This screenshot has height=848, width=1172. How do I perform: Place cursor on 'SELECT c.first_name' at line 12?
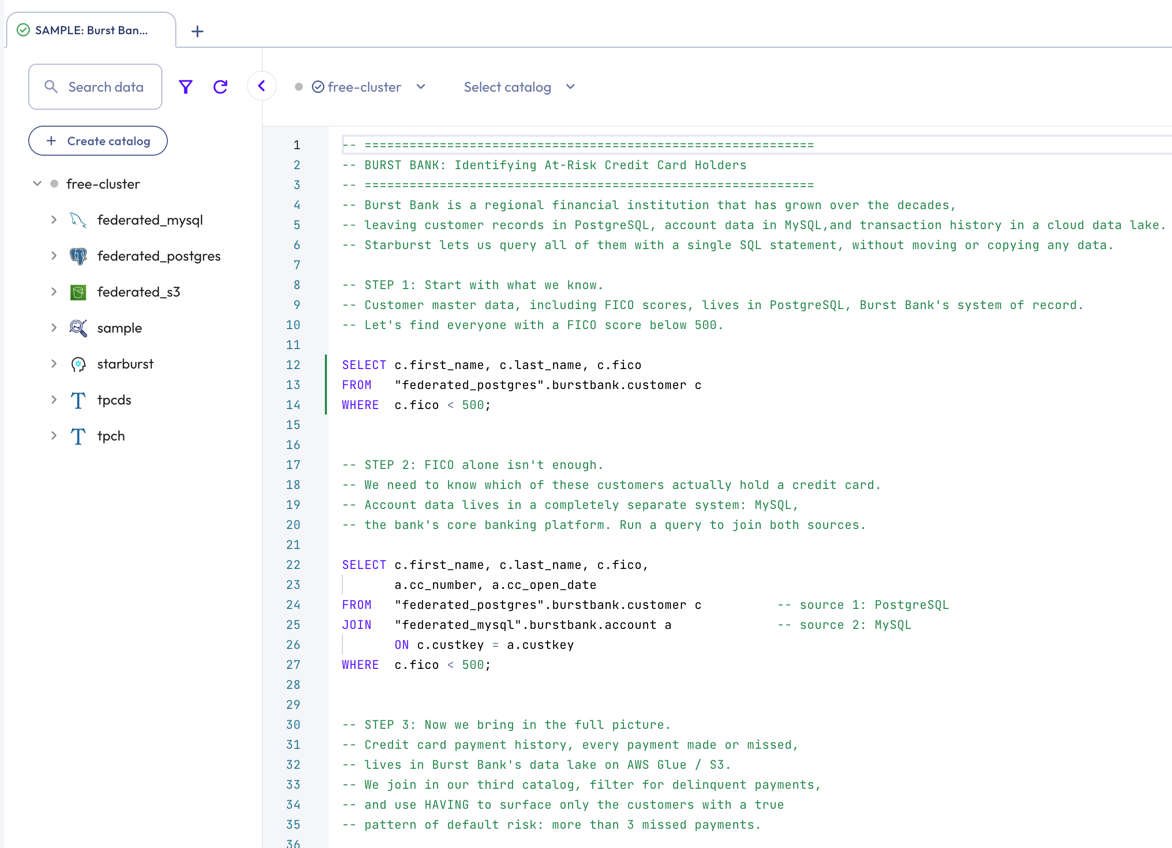[491, 365]
